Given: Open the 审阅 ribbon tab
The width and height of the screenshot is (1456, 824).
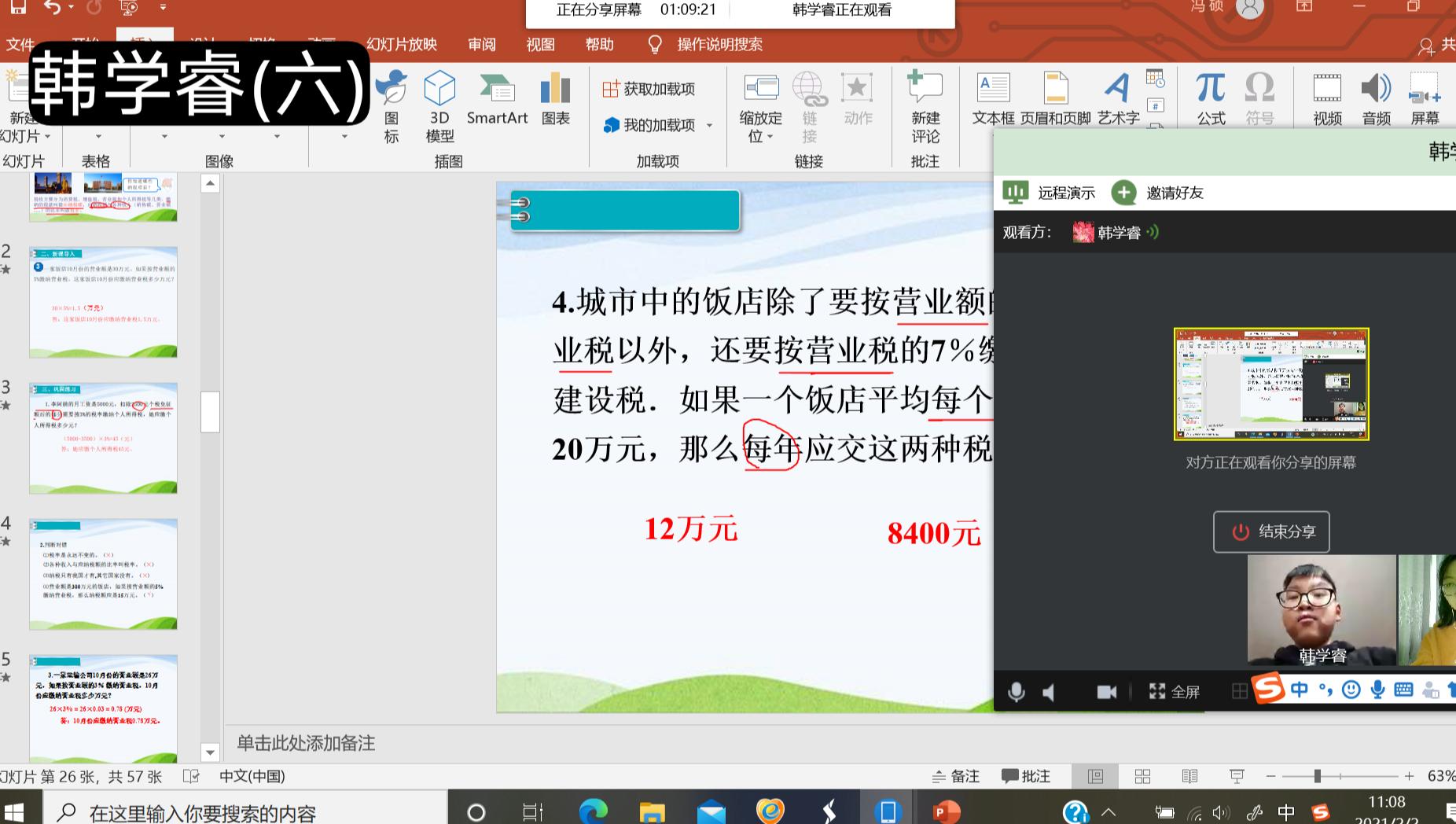Looking at the screenshot, I should (482, 45).
